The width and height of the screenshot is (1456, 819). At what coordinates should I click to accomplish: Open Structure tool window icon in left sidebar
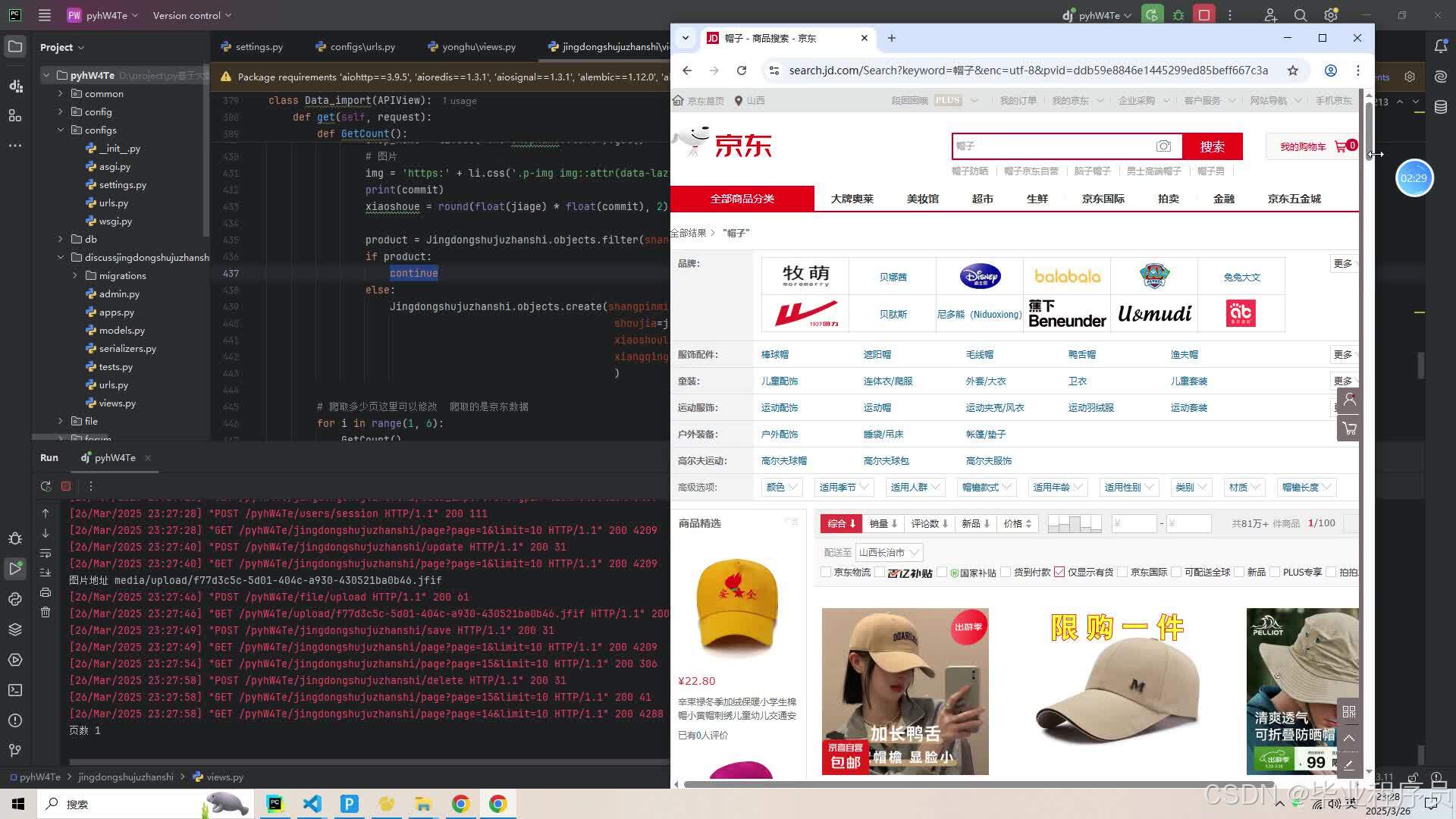[x=15, y=115]
